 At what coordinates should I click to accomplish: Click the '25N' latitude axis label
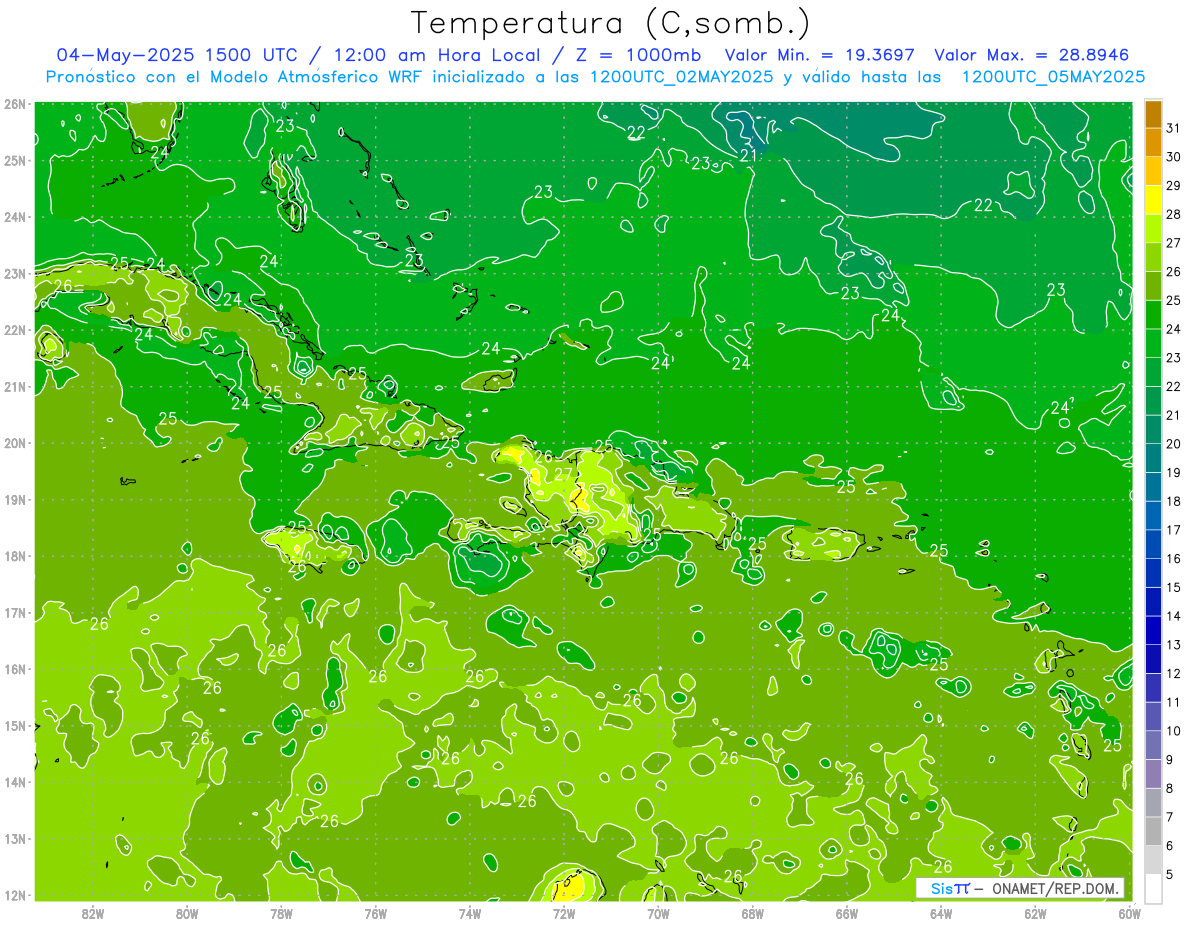[x=15, y=161]
